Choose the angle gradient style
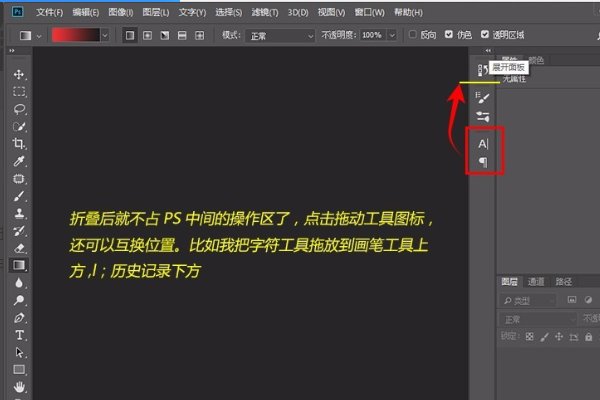Screen dimensions: 600x400 pos(165,35)
